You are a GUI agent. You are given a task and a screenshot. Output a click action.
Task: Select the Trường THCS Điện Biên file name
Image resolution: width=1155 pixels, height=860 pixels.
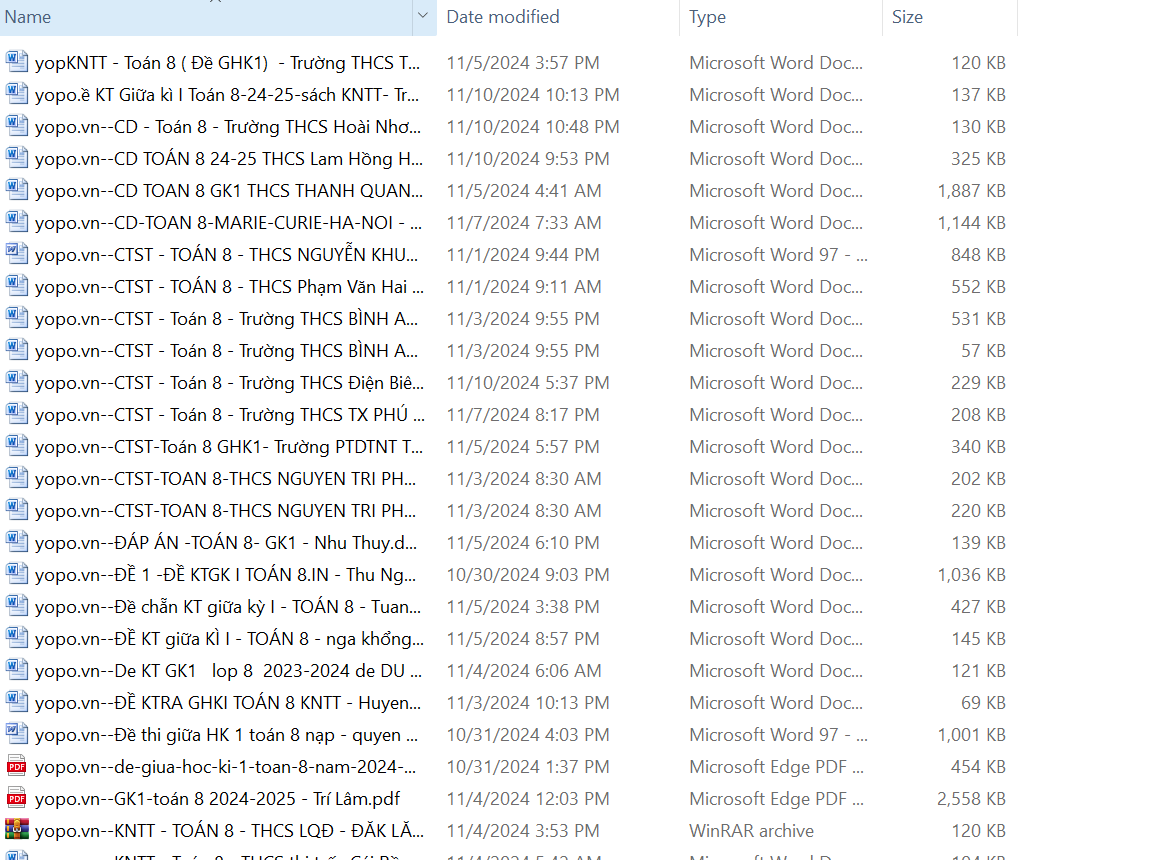229,383
